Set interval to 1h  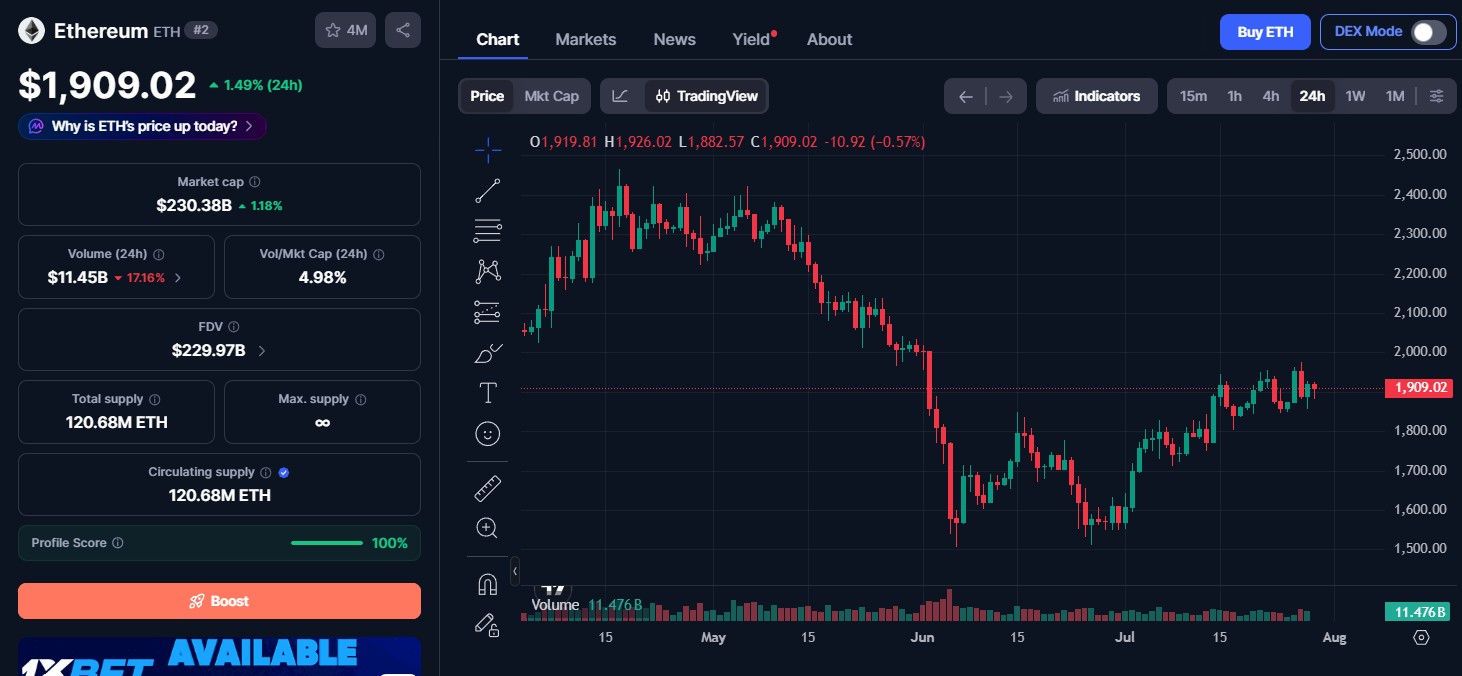pyautogui.click(x=1235, y=96)
